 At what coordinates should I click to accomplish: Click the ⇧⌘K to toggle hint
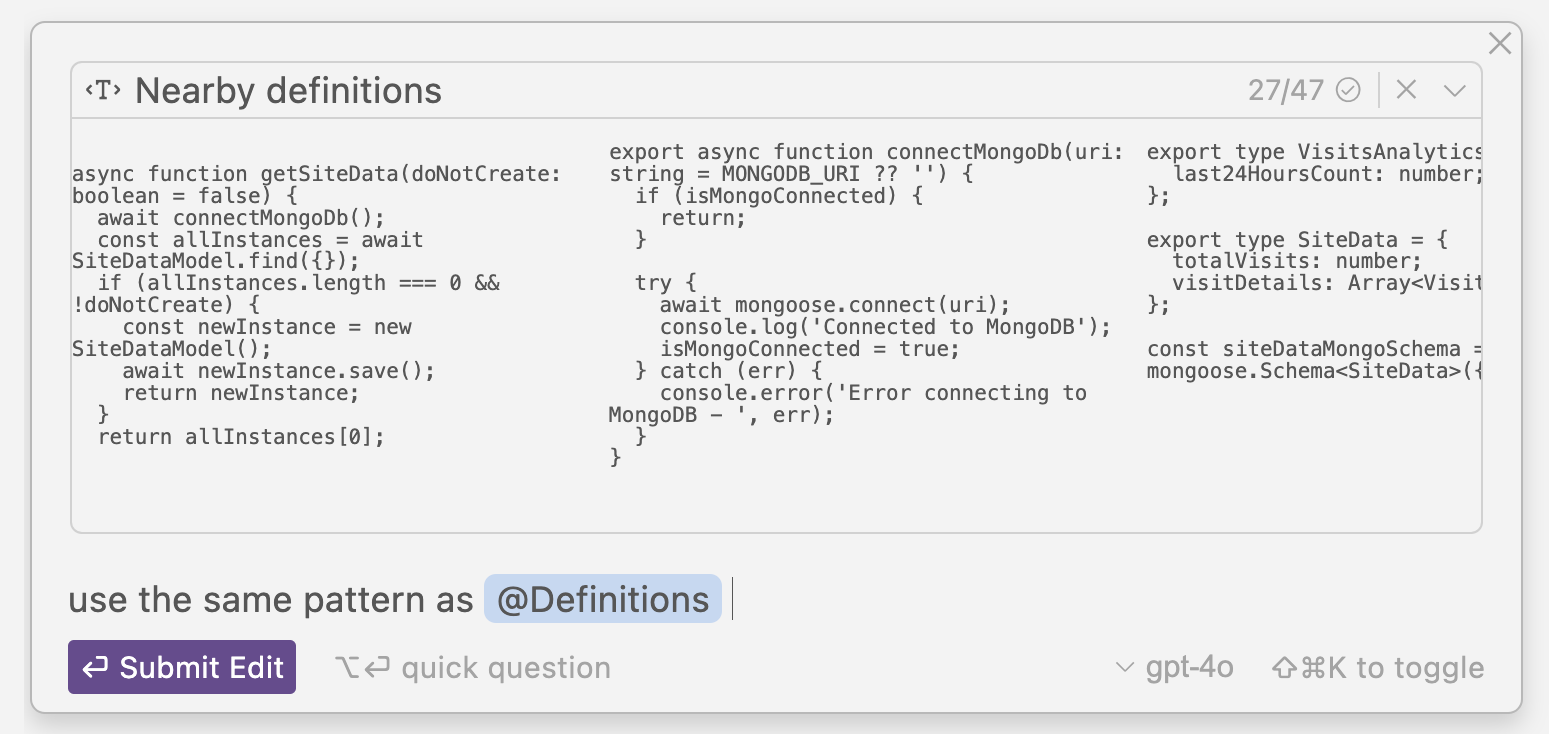1377,668
